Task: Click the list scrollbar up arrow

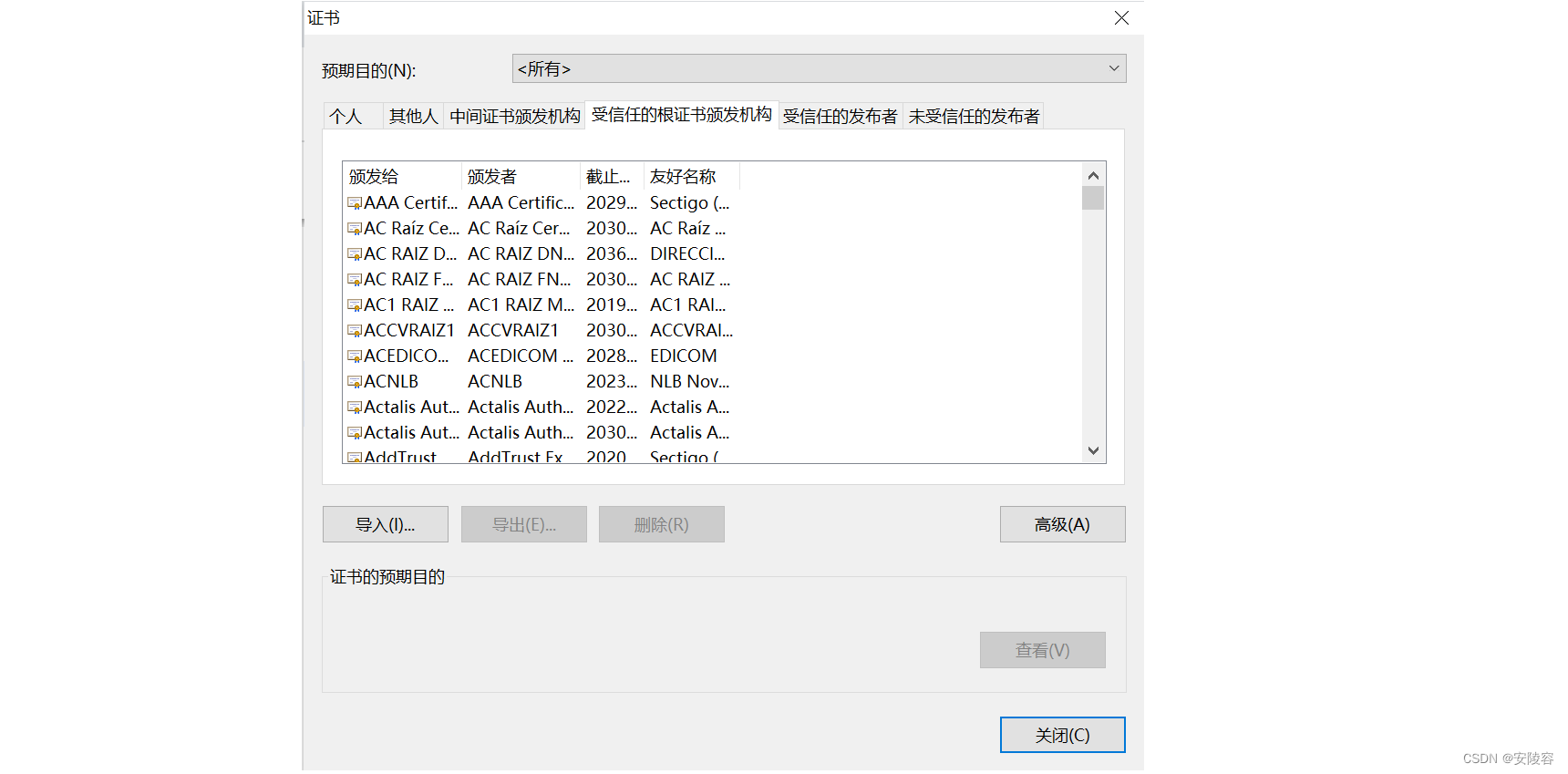Action: coord(1093,175)
